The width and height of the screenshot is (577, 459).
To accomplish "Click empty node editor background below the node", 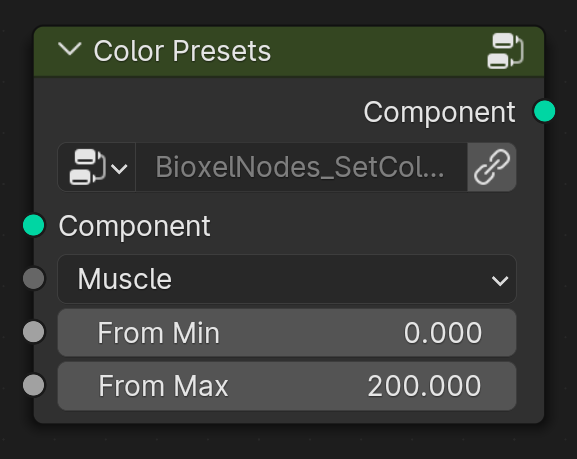I will pyautogui.click(x=287, y=442).
